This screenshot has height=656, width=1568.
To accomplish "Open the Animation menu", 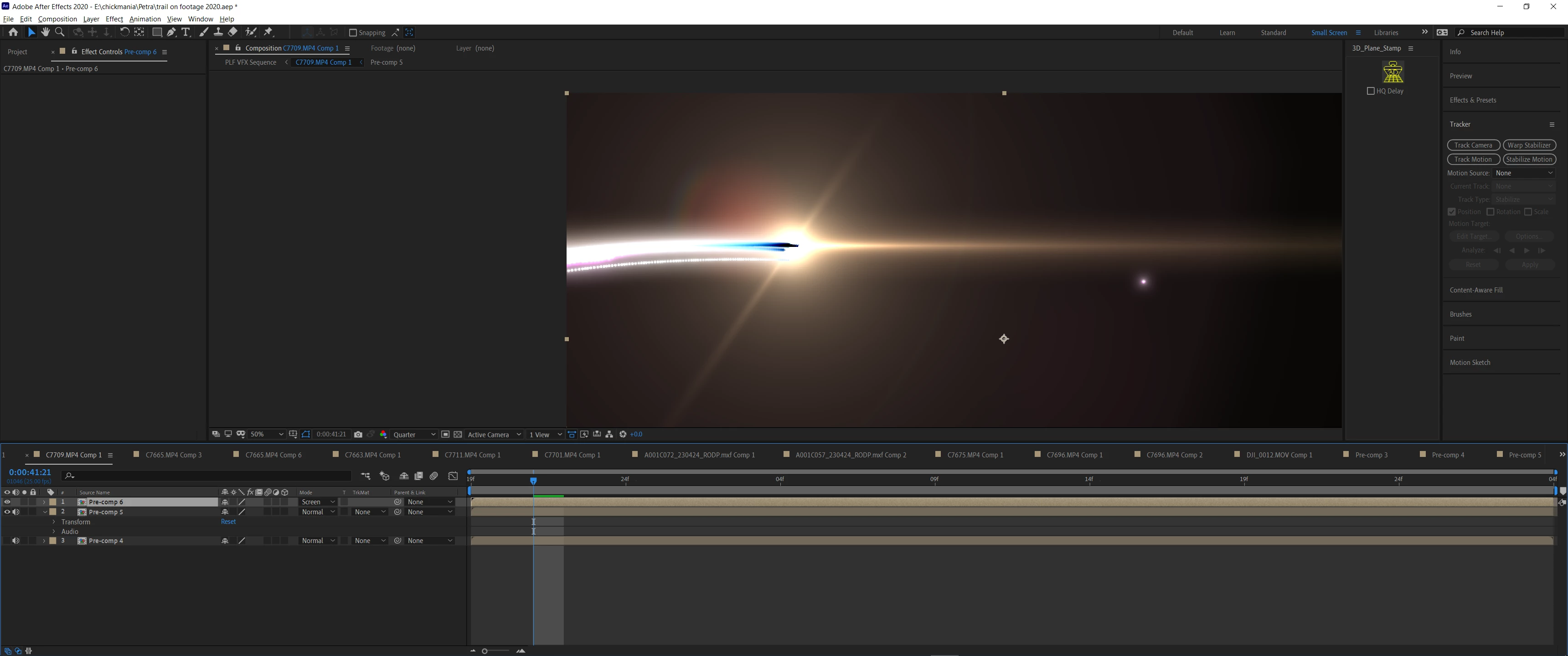I will tap(145, 19).
